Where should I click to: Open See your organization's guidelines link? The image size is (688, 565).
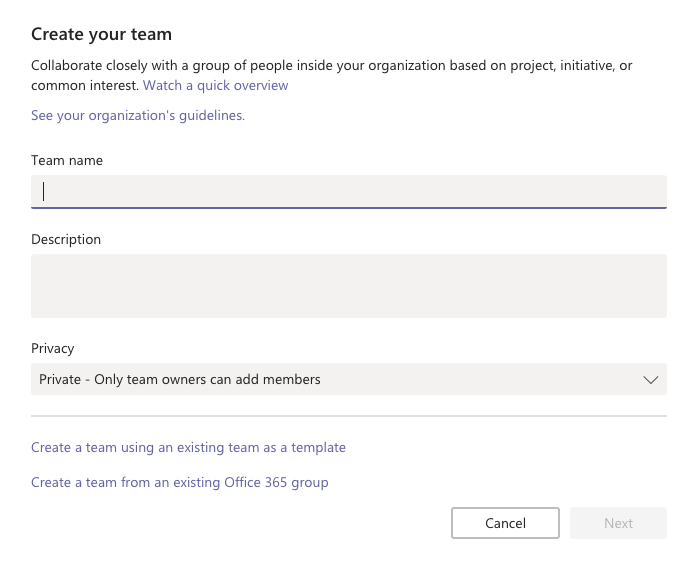pos(138,116)
